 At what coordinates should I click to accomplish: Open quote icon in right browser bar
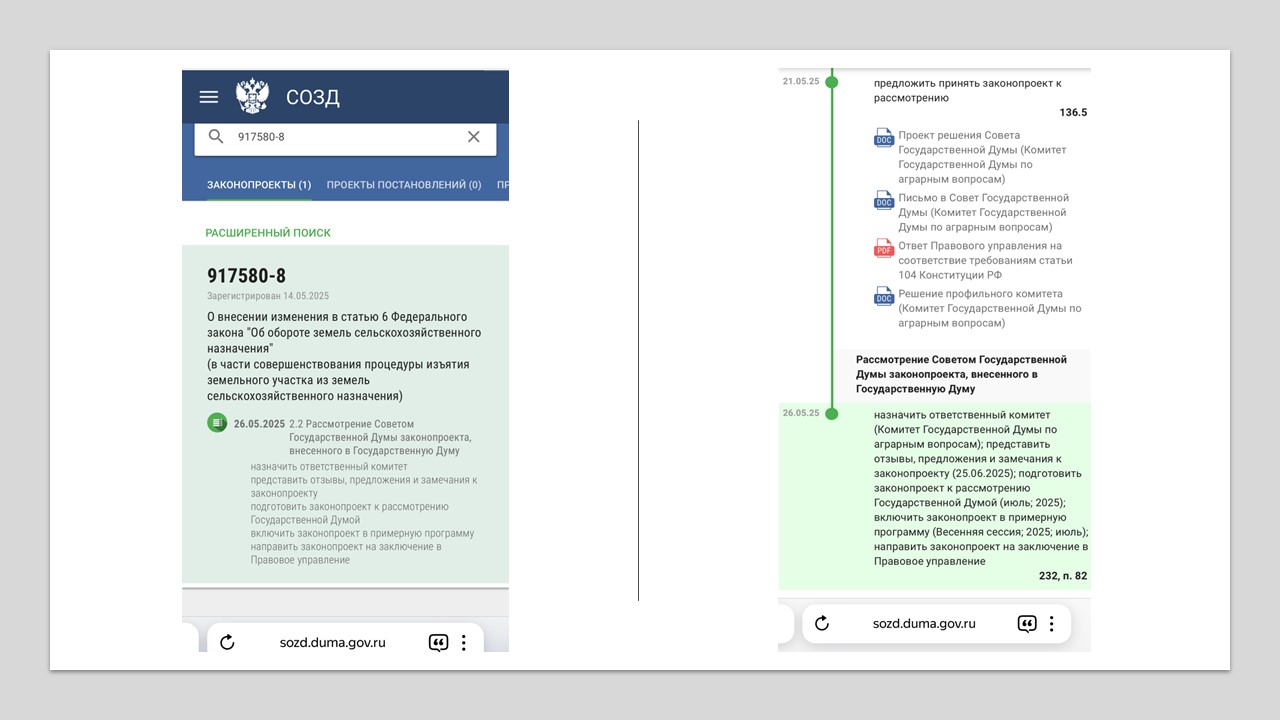click(1027, 624)
